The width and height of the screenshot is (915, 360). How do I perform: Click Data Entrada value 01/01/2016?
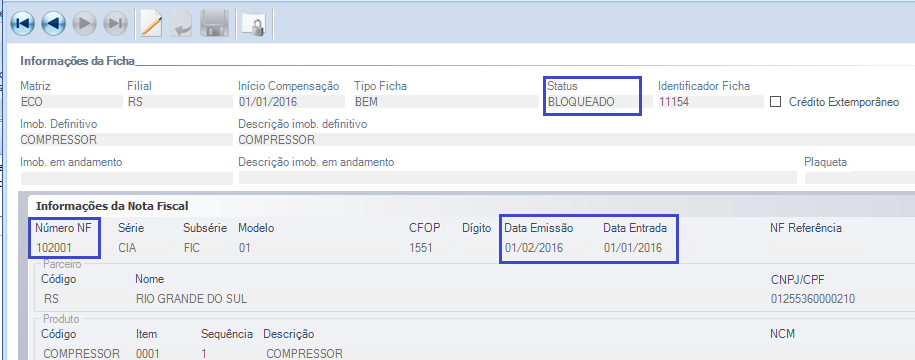[x=633, y=248]
